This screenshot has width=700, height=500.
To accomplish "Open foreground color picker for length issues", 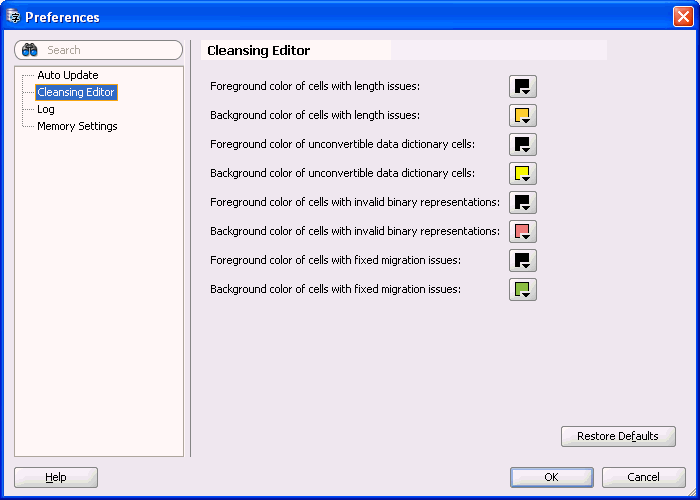I will (523, 87).
